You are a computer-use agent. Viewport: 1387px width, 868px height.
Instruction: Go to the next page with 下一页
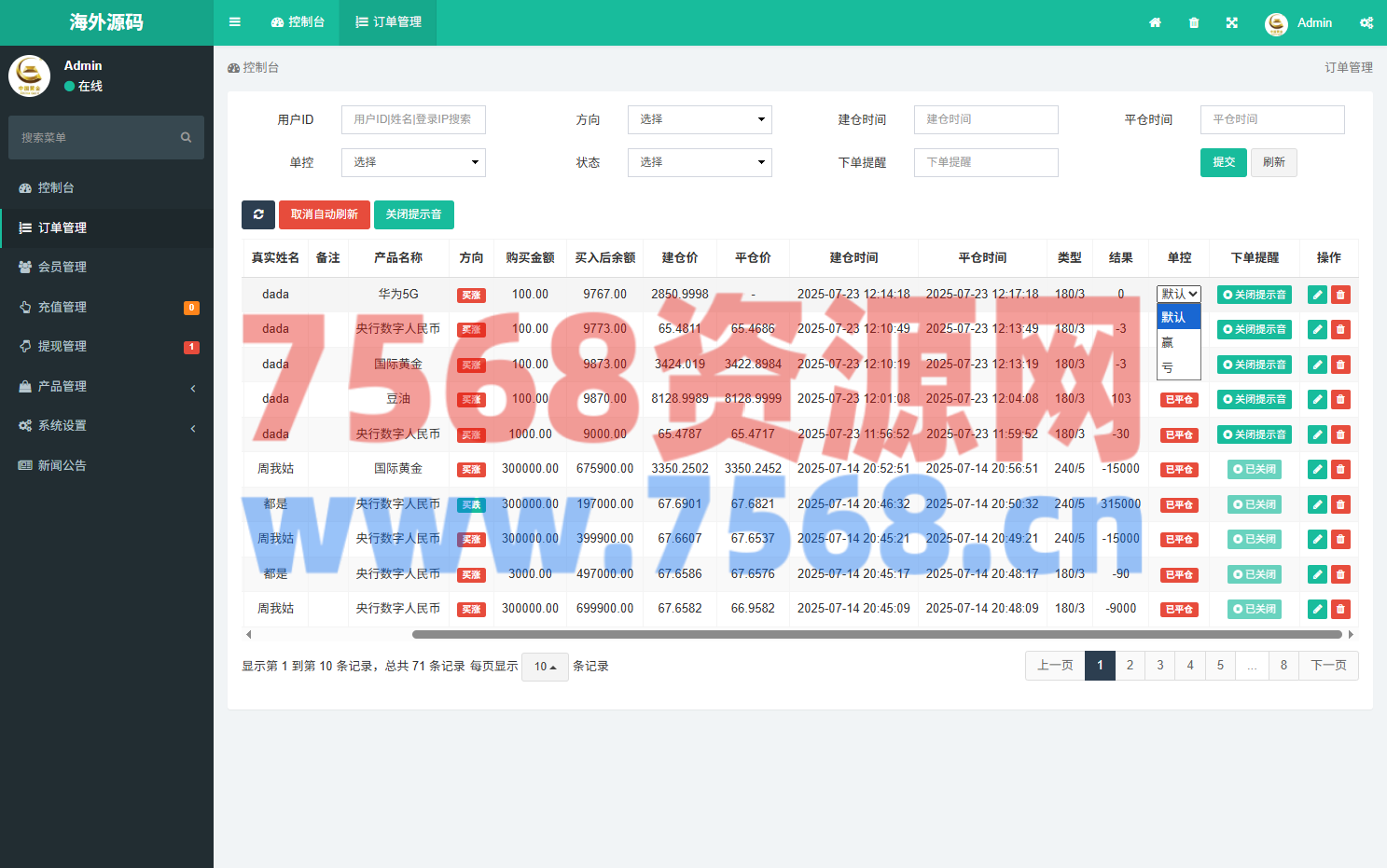pos(1328,666)
